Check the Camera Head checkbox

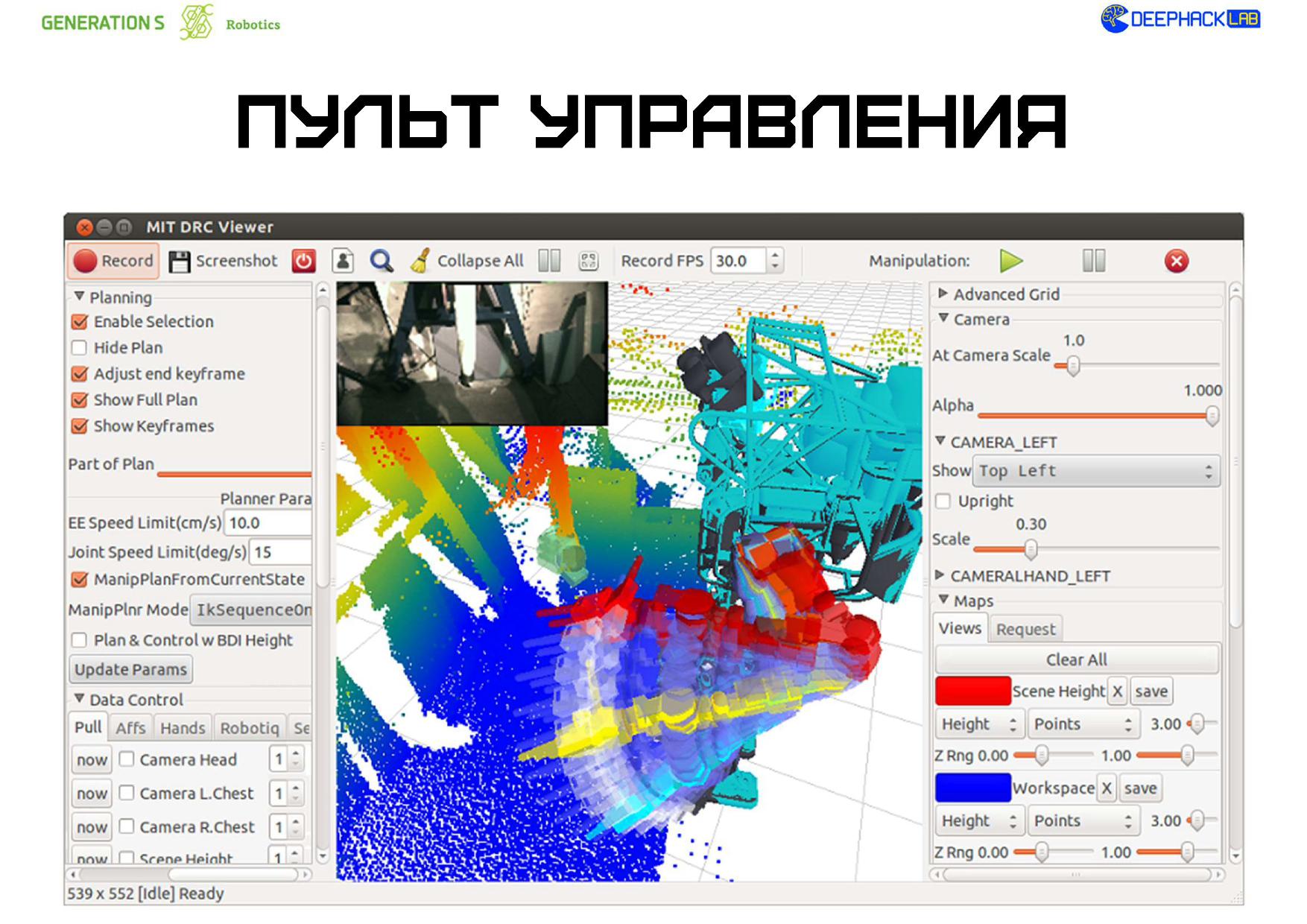point(127,759)
